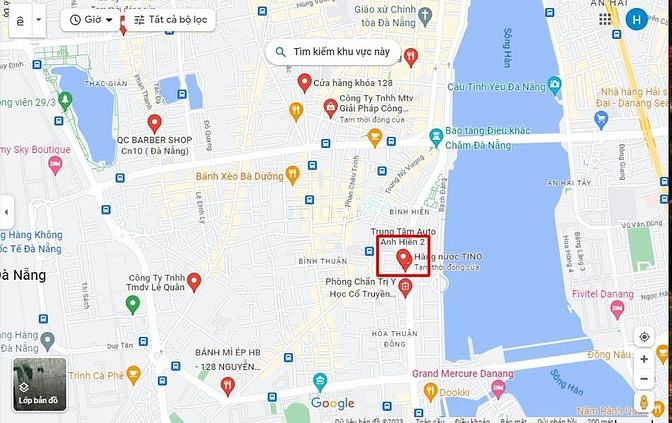This screenshot has height=423, width=672.
Task: Select Công Ty Tnhh Tmdv Lê Quân pin
Action: pyautogui.click(x=194, y=283)
